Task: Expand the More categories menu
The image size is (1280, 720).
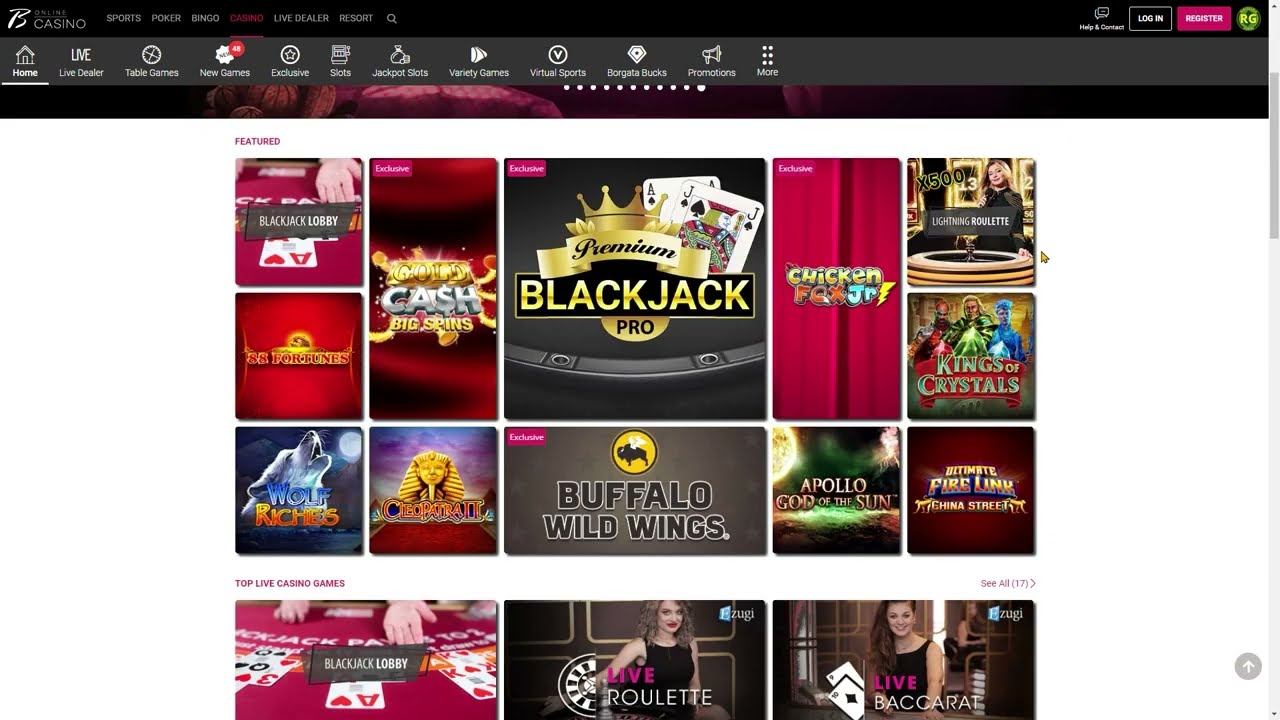Action: (x=767, y=61)
